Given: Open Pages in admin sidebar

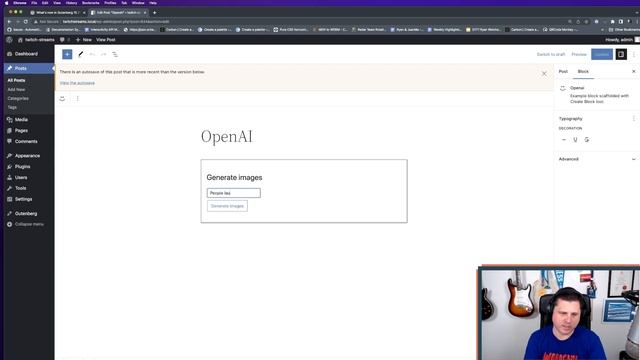Looking at the screenshot, I should click(21, 131).
